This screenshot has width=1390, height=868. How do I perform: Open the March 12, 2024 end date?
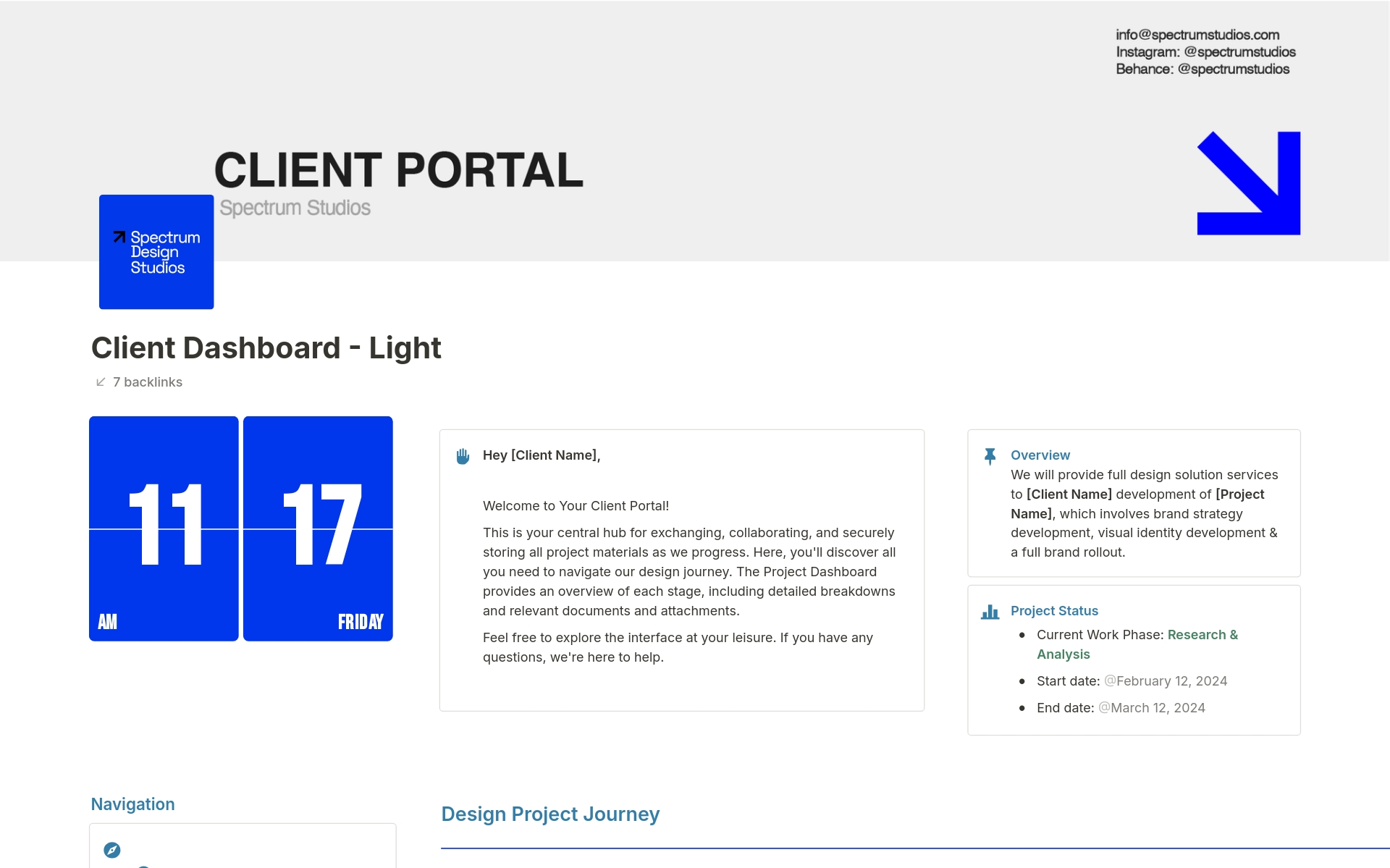click(x=1152, y=708)
